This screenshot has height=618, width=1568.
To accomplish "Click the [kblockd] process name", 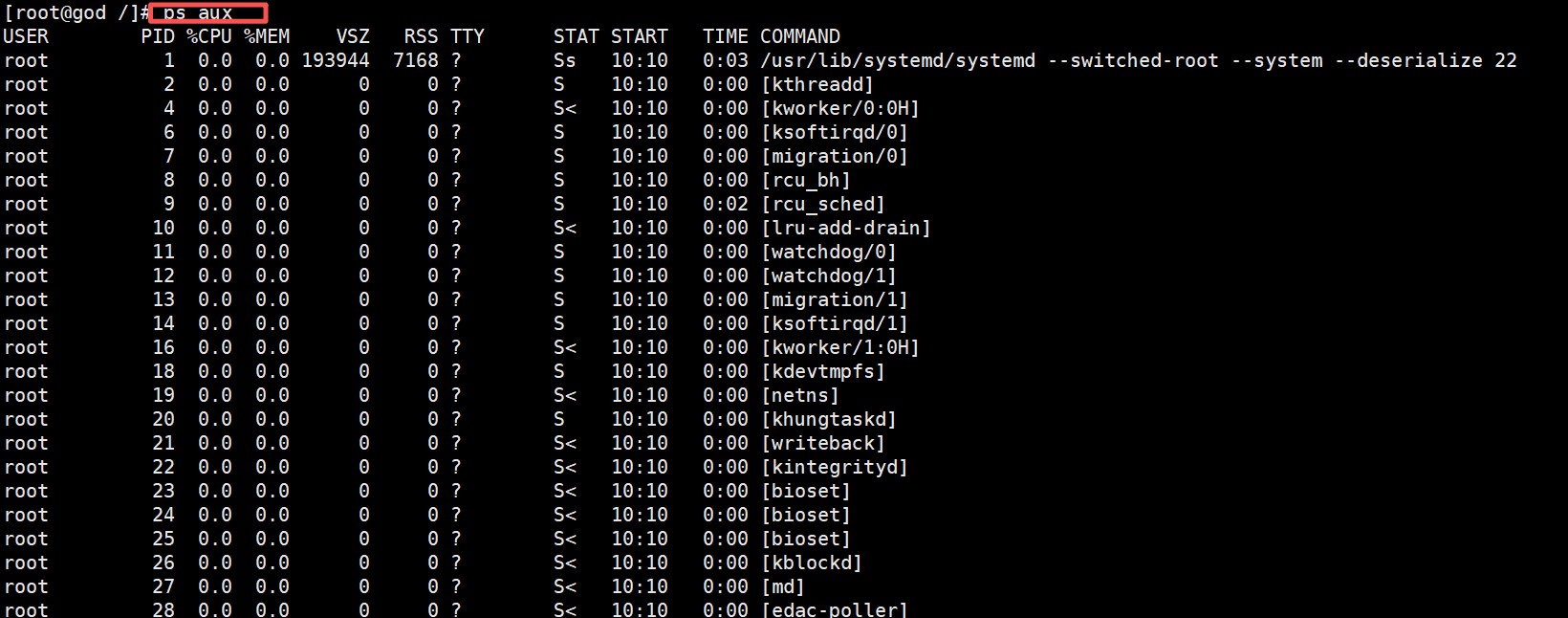I will coord(812,563).
